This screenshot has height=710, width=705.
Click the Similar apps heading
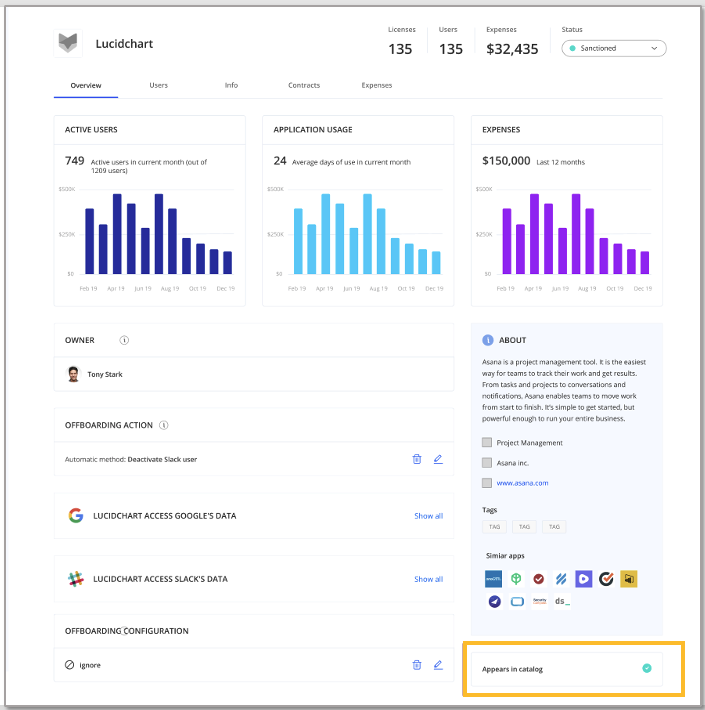[505, 556]
